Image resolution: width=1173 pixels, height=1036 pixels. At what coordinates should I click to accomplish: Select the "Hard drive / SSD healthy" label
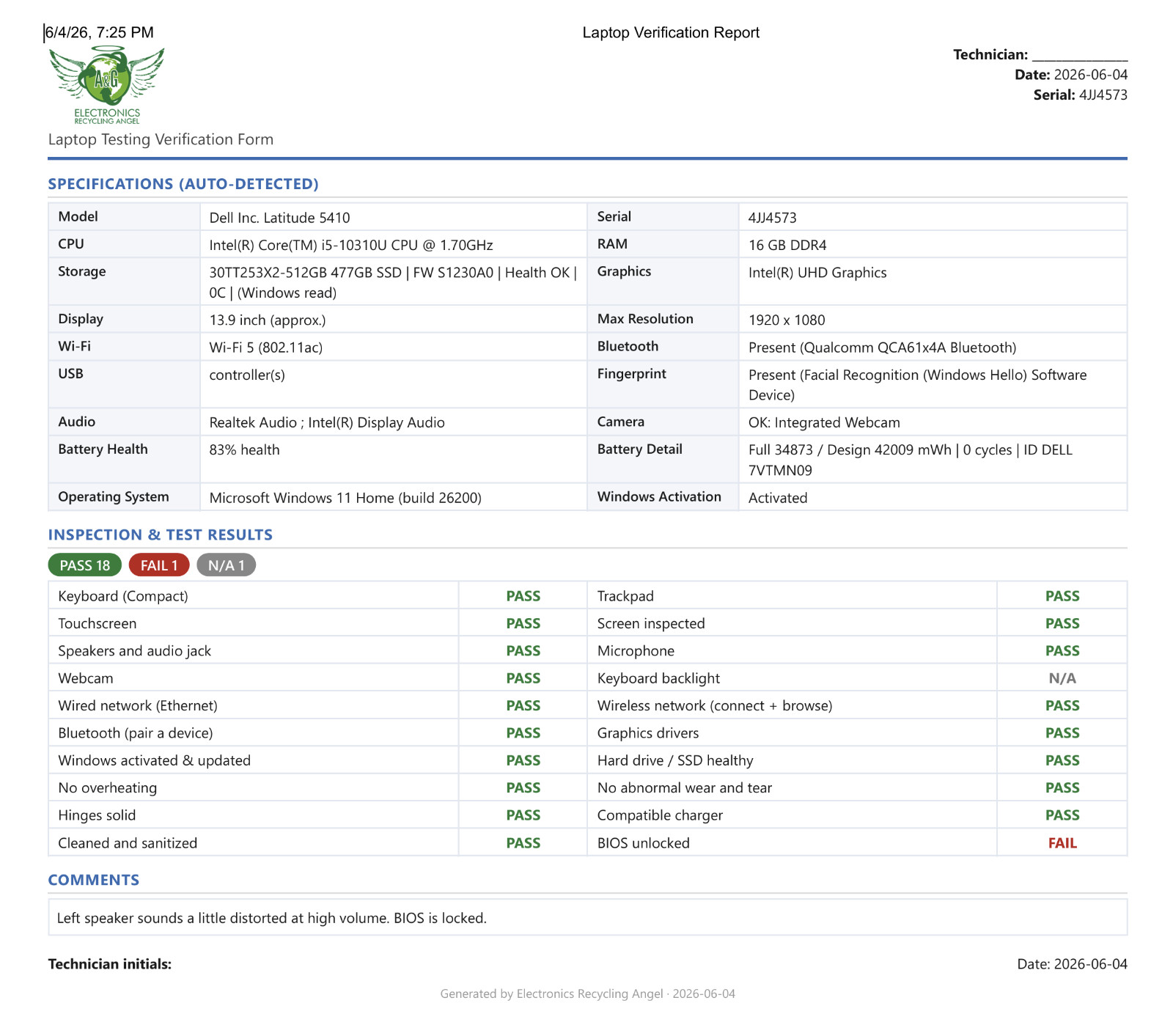click(675, 760)
